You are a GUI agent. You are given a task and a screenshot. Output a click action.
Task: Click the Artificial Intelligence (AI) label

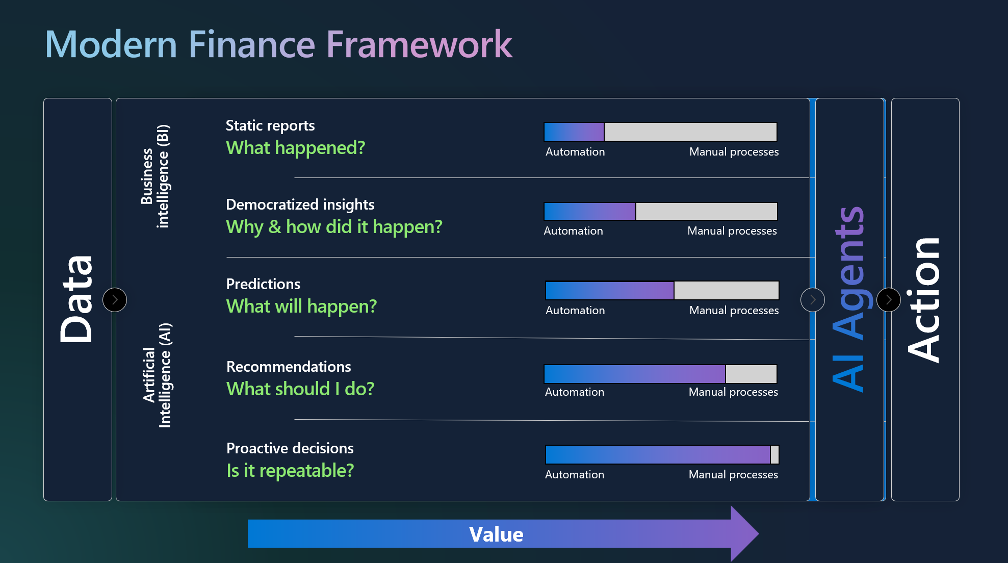[157, 376]
